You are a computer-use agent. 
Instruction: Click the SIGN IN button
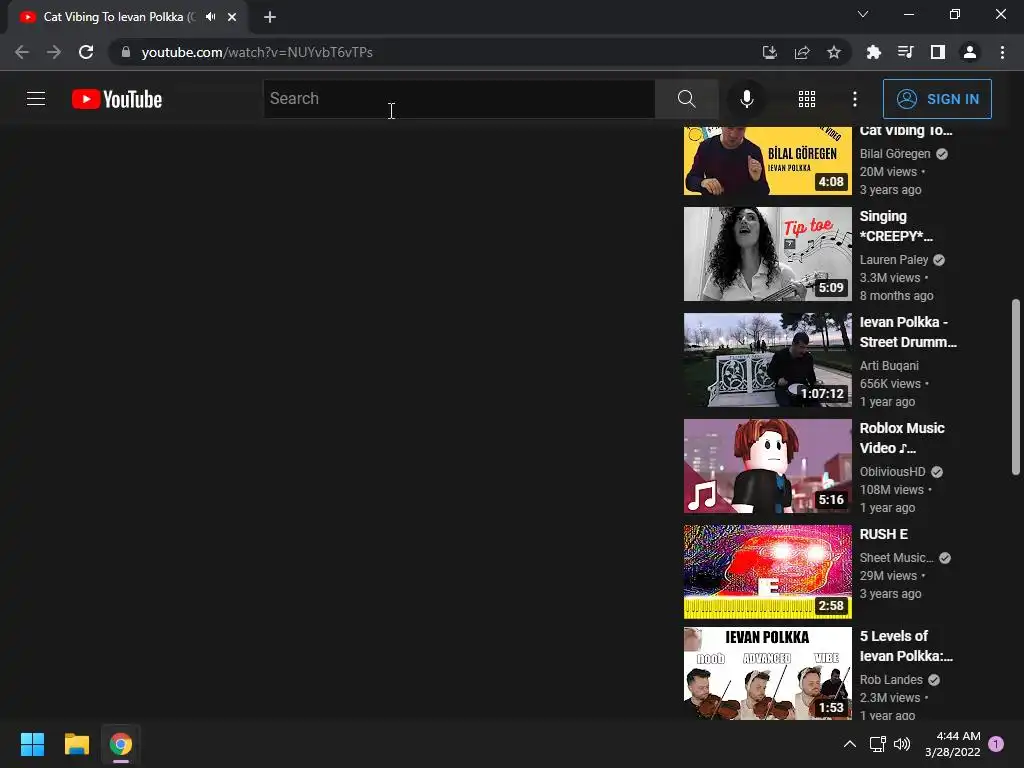(x=937, y=99)
